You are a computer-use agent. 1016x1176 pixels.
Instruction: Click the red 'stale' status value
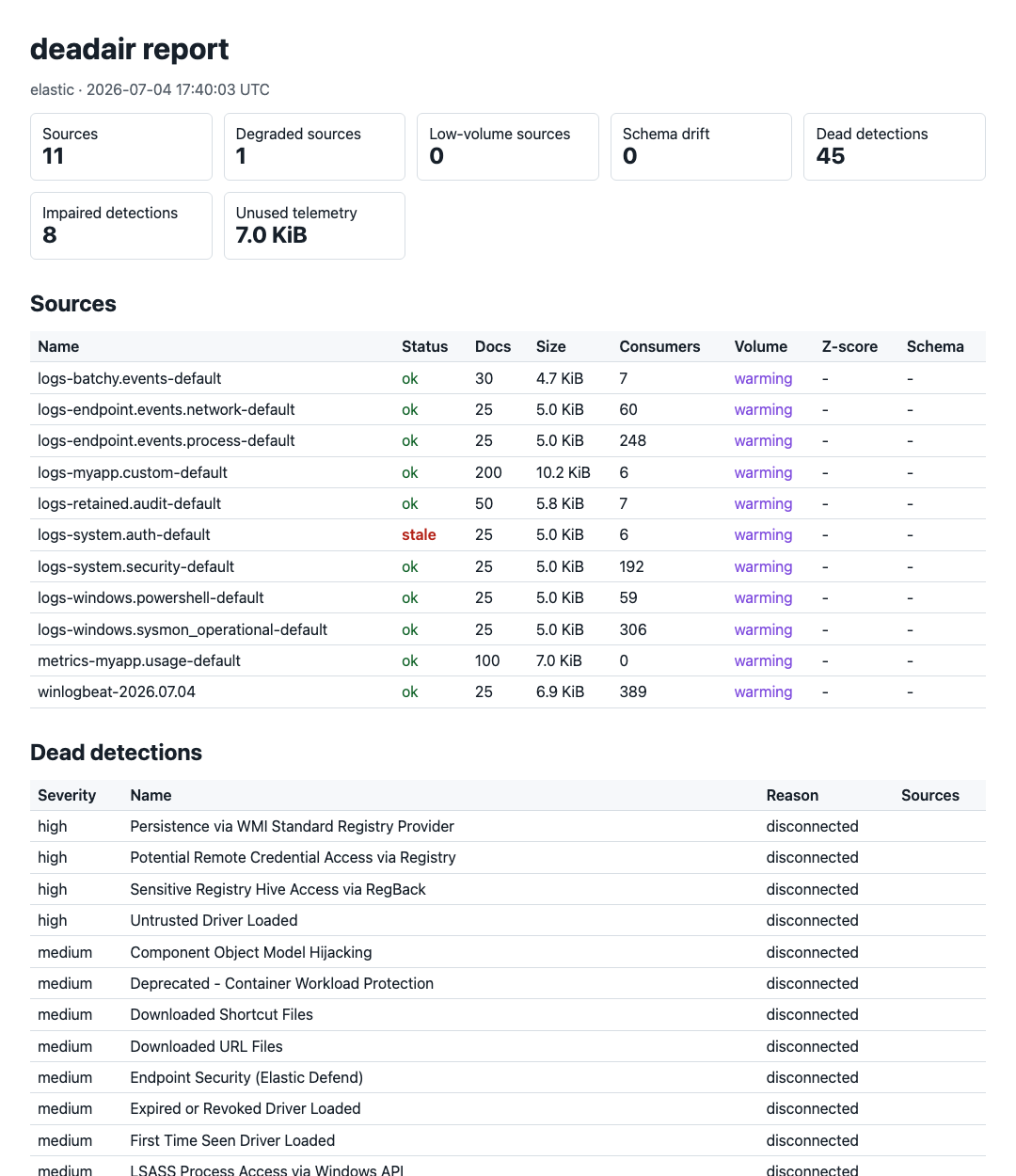[419, 534]
